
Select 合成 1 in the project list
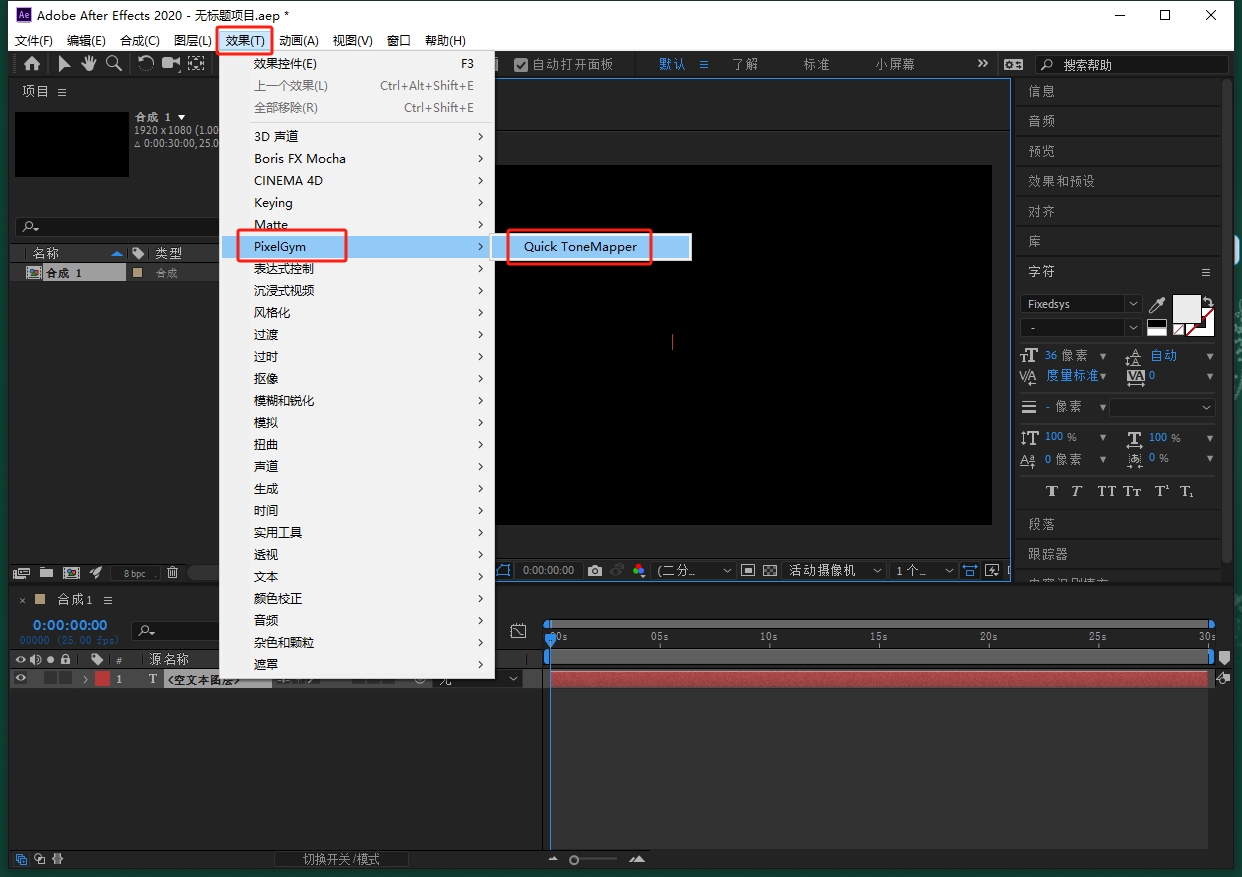coord(65,273)
